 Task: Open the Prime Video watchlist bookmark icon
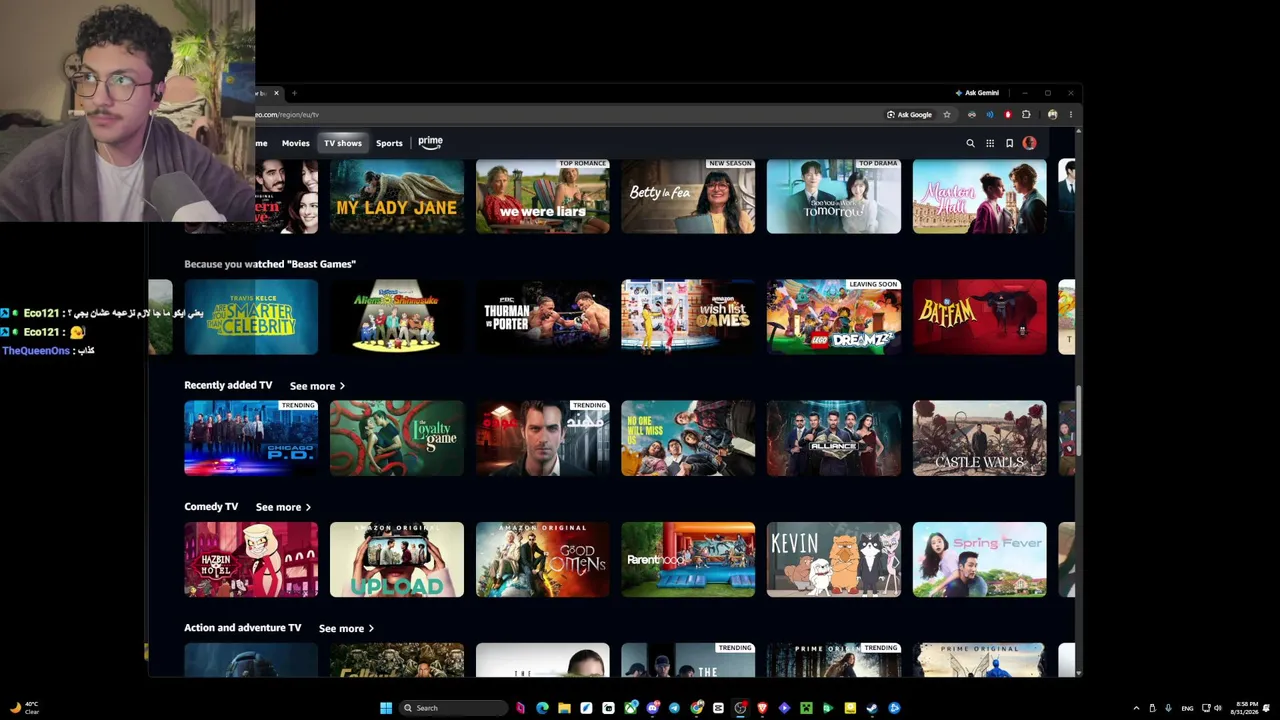coord(1010,143)
